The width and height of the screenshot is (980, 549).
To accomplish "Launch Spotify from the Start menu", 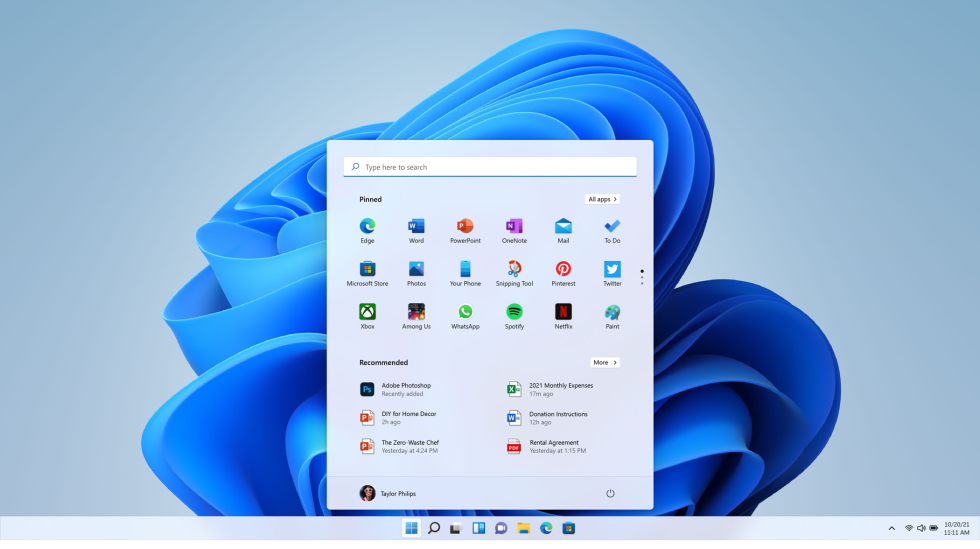I will (x=514, y=313).
